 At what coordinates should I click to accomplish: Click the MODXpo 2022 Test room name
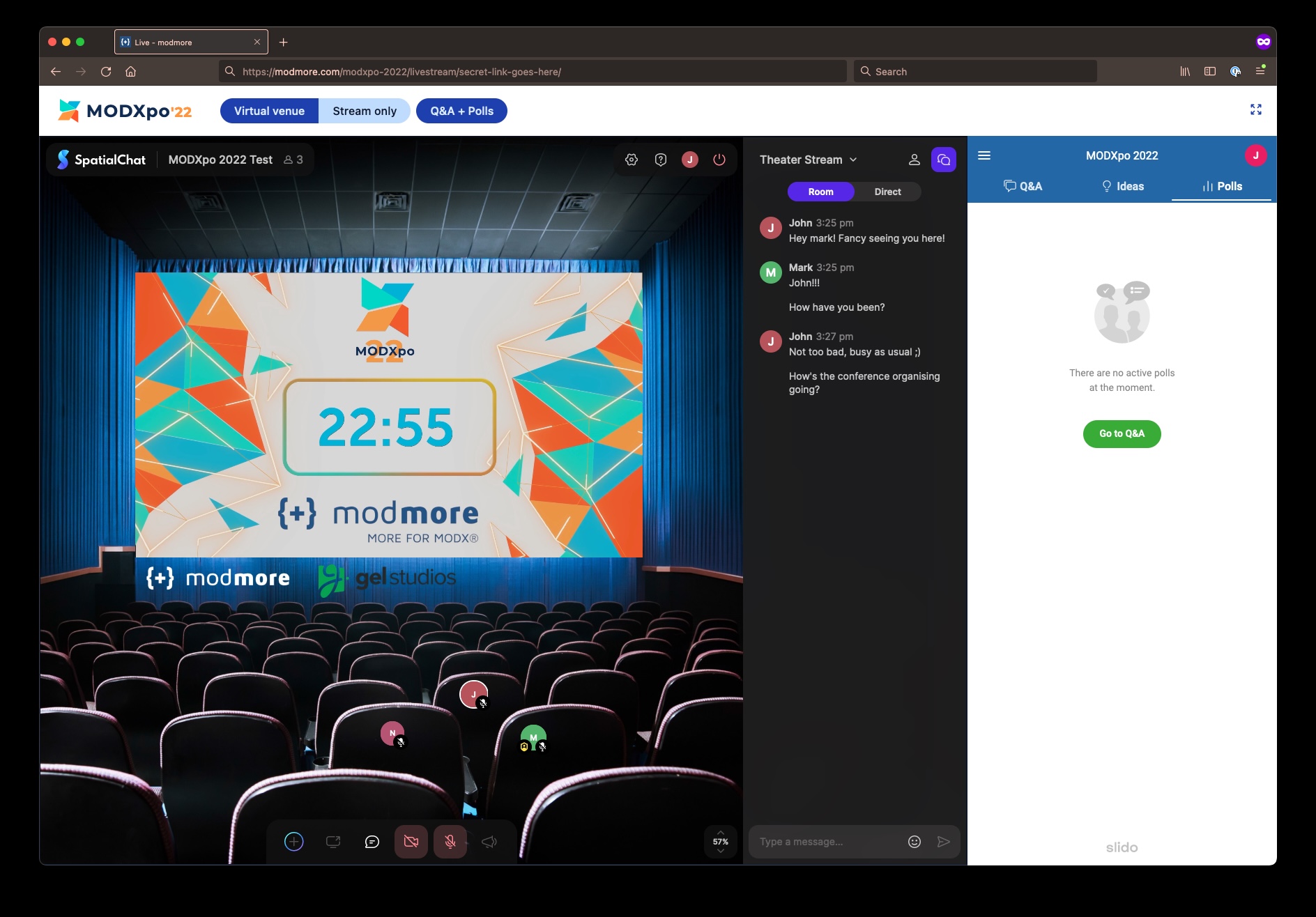pyautogui.click(x=220, y=160)
